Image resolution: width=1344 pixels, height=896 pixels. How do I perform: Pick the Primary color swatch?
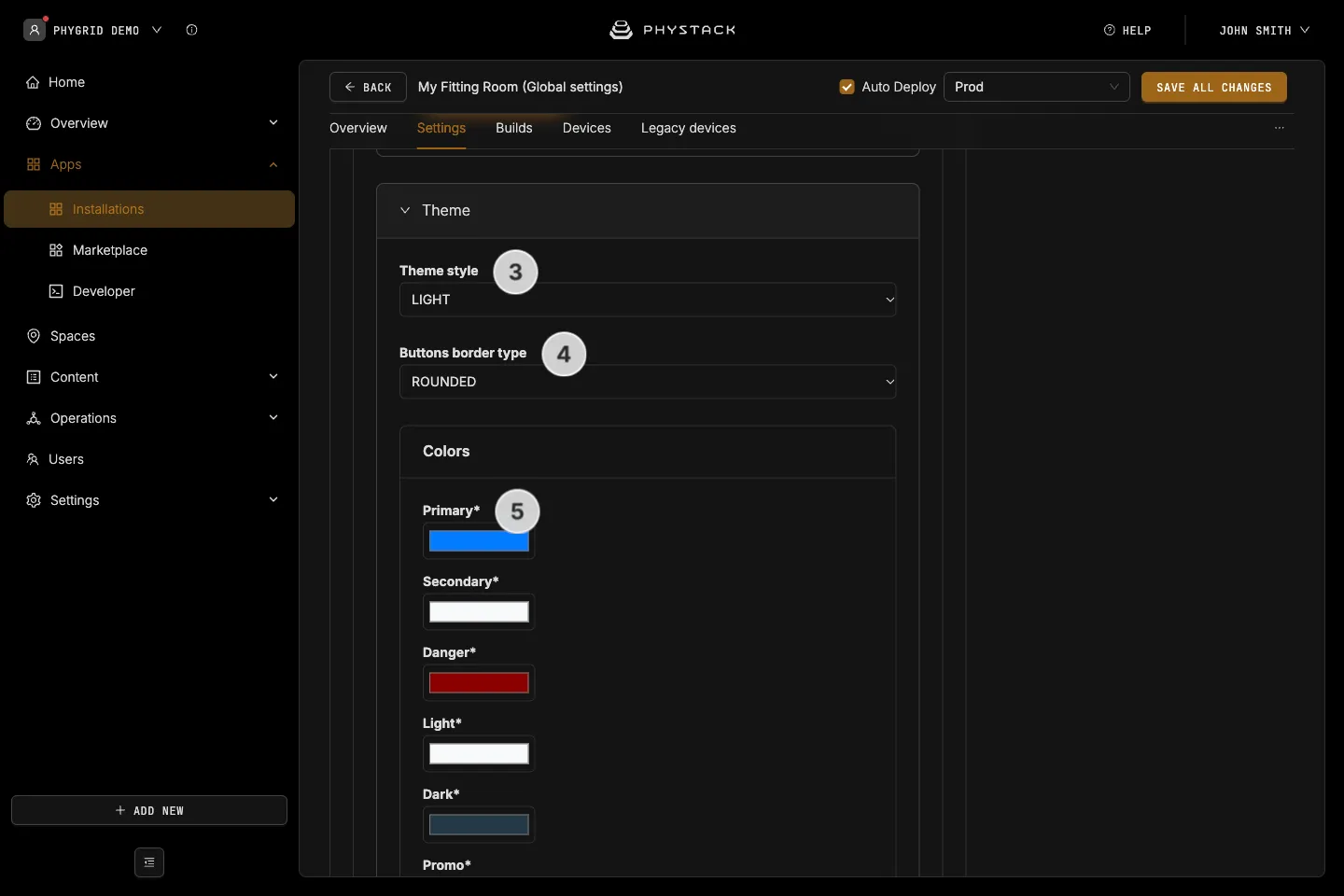click(x=479, y=541)
